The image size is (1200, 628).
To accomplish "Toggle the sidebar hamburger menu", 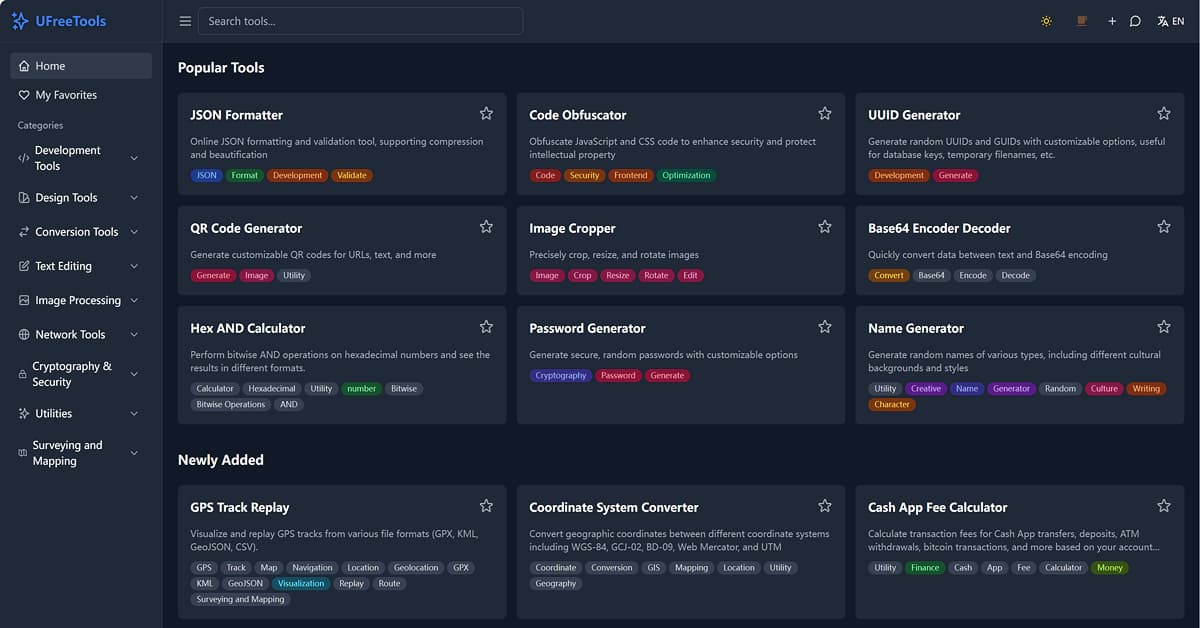I will 185,21.
